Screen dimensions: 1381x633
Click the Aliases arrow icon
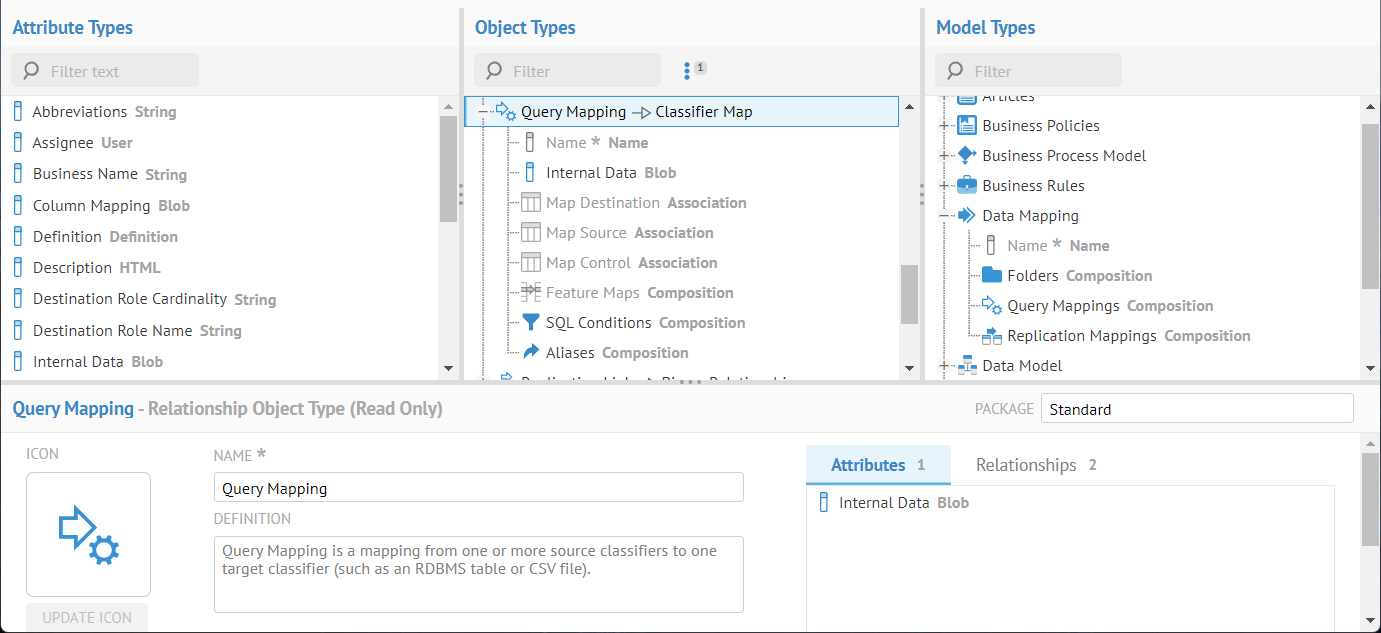tap(531, 352)
